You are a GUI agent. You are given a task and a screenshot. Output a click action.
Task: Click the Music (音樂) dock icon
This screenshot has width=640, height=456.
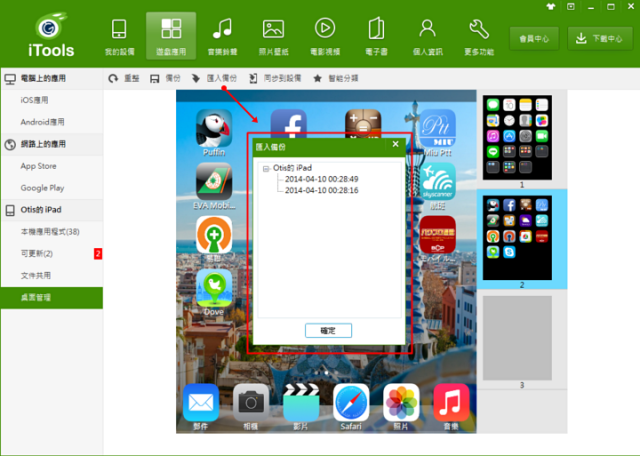click(x=451, y=403)
